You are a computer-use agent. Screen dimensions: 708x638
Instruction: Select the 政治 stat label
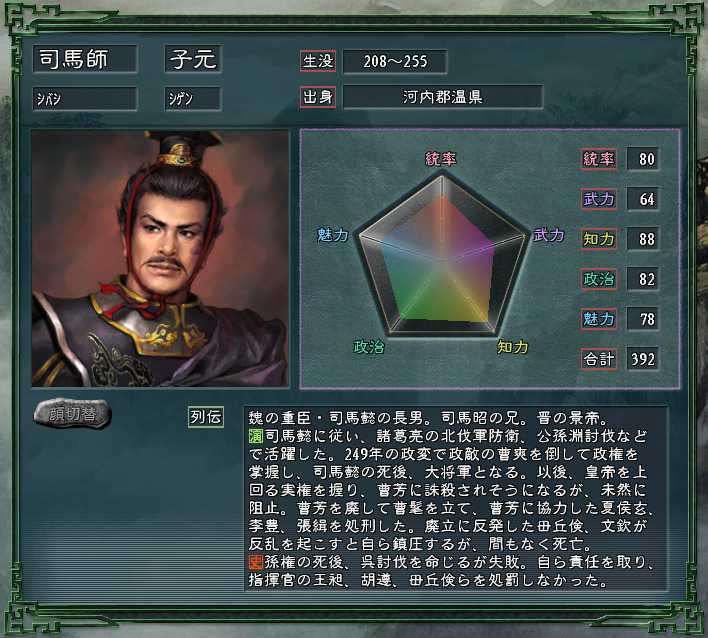[599, 279]
